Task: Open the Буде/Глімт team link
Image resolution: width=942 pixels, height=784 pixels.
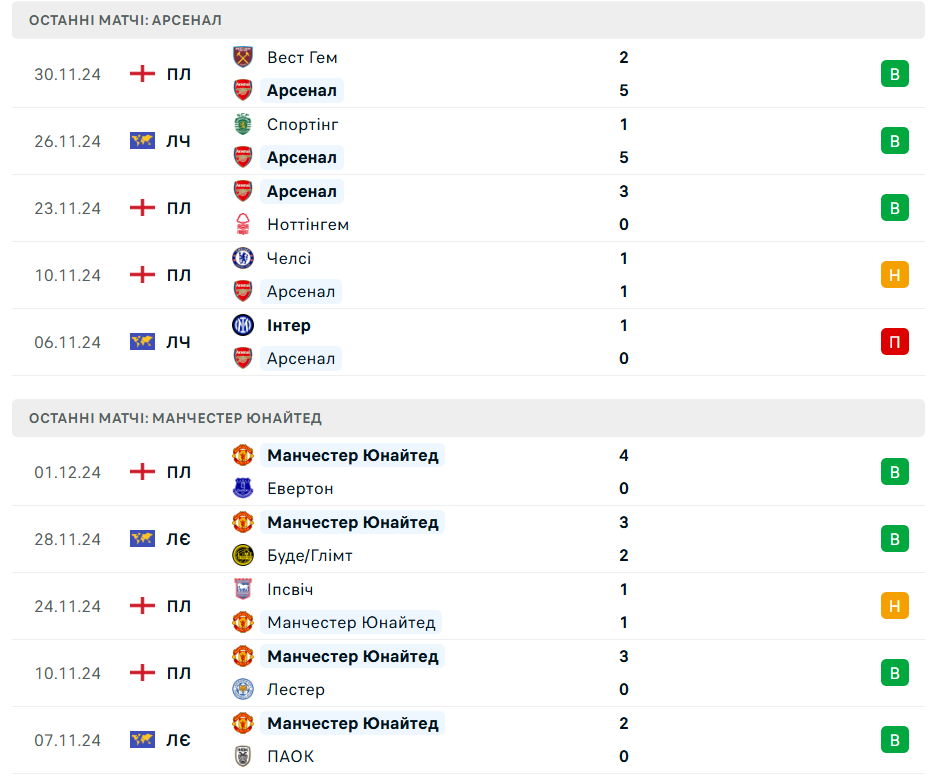Action: [x=310, y=555]
